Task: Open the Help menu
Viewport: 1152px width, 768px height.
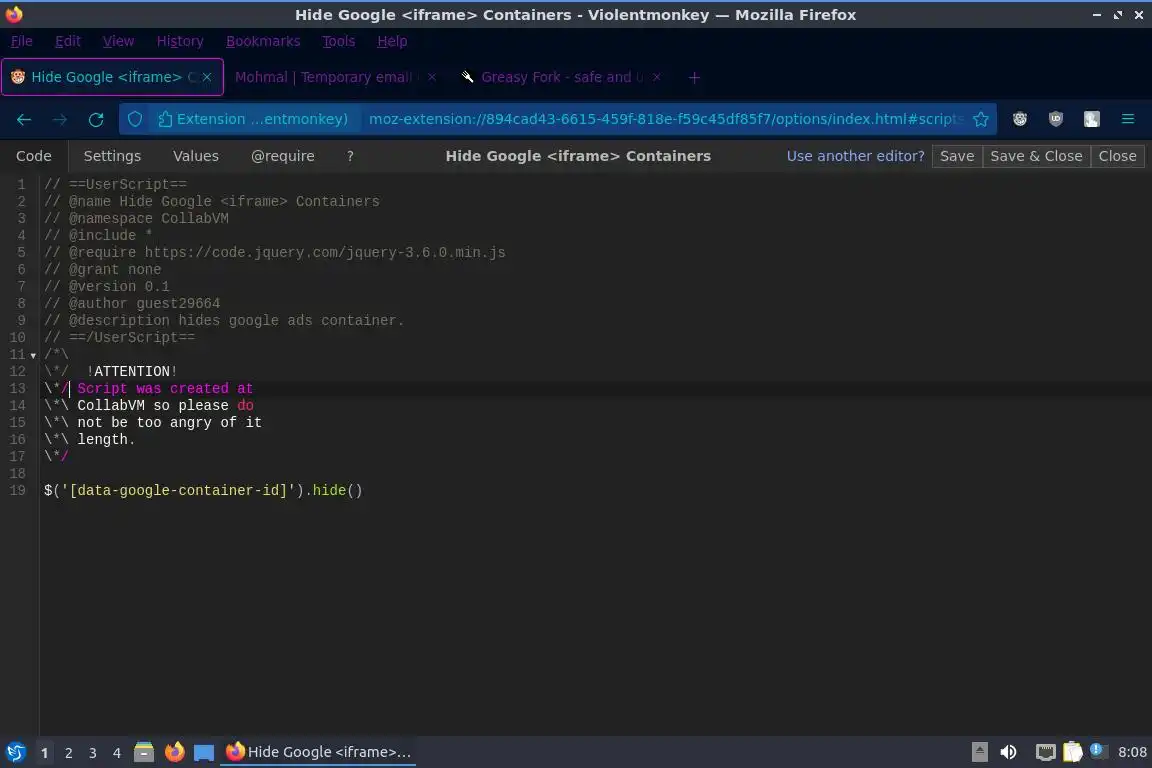Action: [392, 41]
